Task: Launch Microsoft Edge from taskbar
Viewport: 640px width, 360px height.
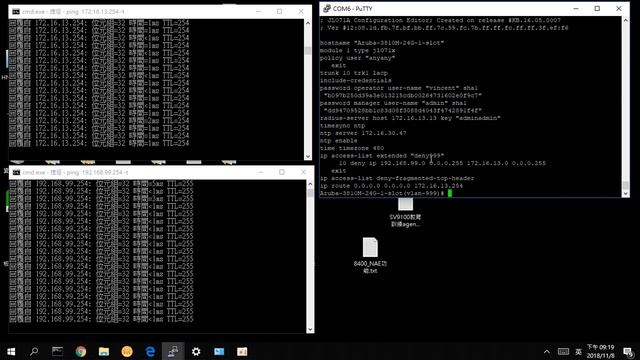Action: 150,351
